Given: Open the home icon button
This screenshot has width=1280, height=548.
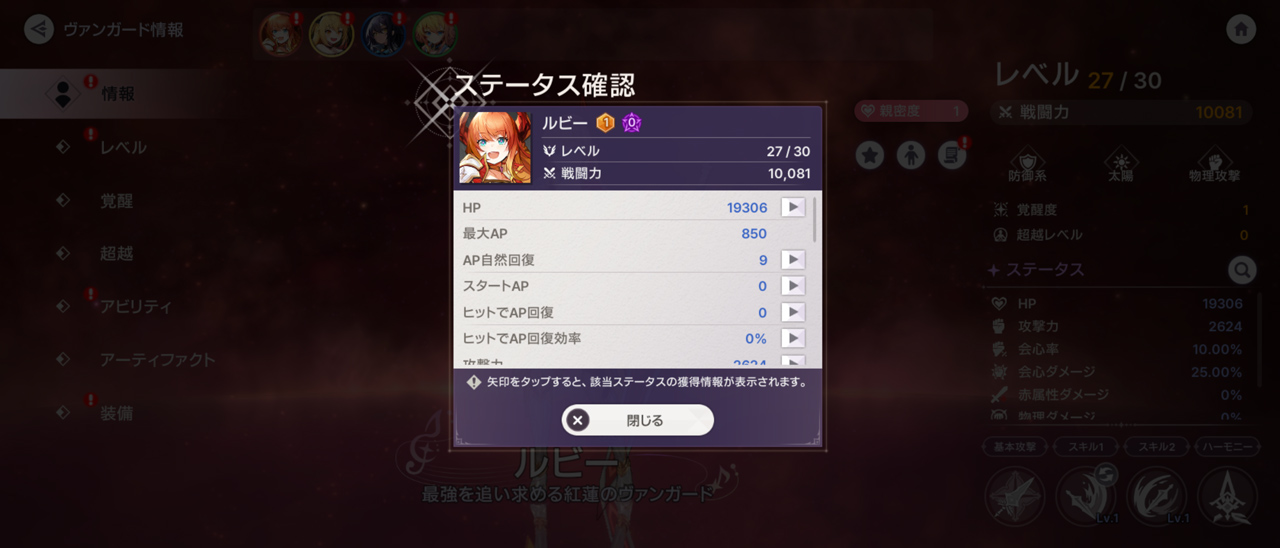Looking at the screenshot, I should (x=1241, y=29).
